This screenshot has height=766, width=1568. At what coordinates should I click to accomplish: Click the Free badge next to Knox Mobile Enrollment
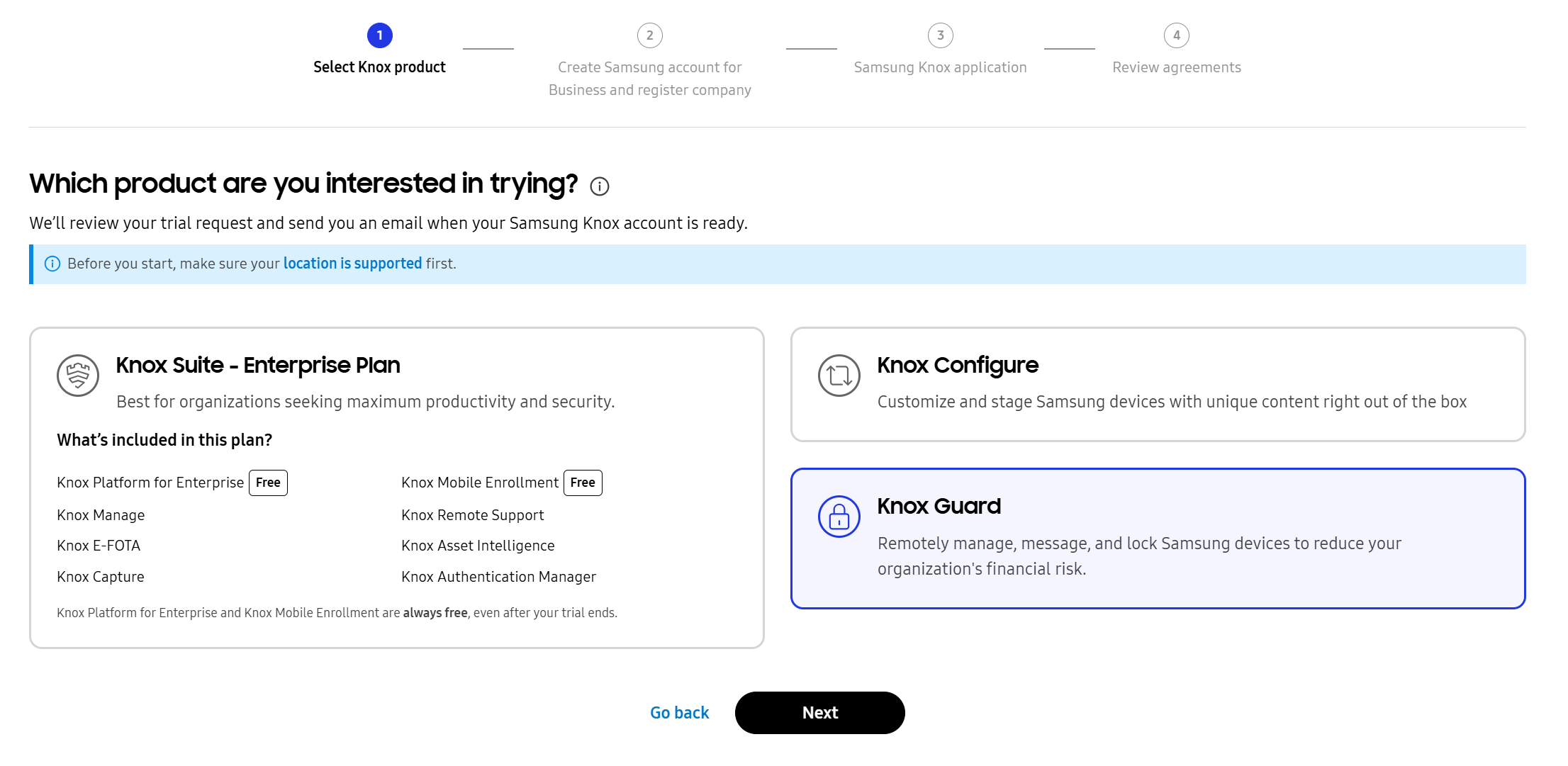(x=582, y=483)
